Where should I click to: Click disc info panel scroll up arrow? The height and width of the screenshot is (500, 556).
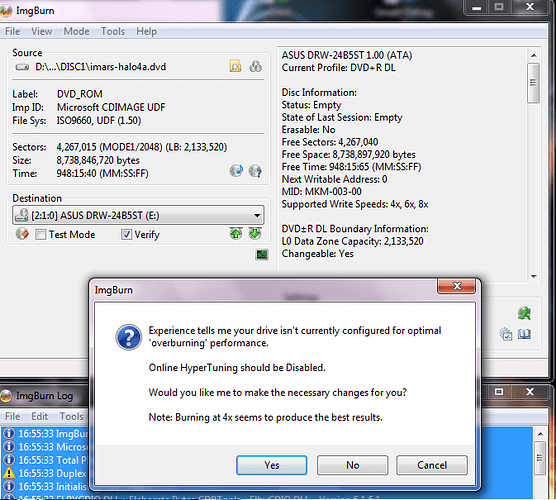pos(534,55)
